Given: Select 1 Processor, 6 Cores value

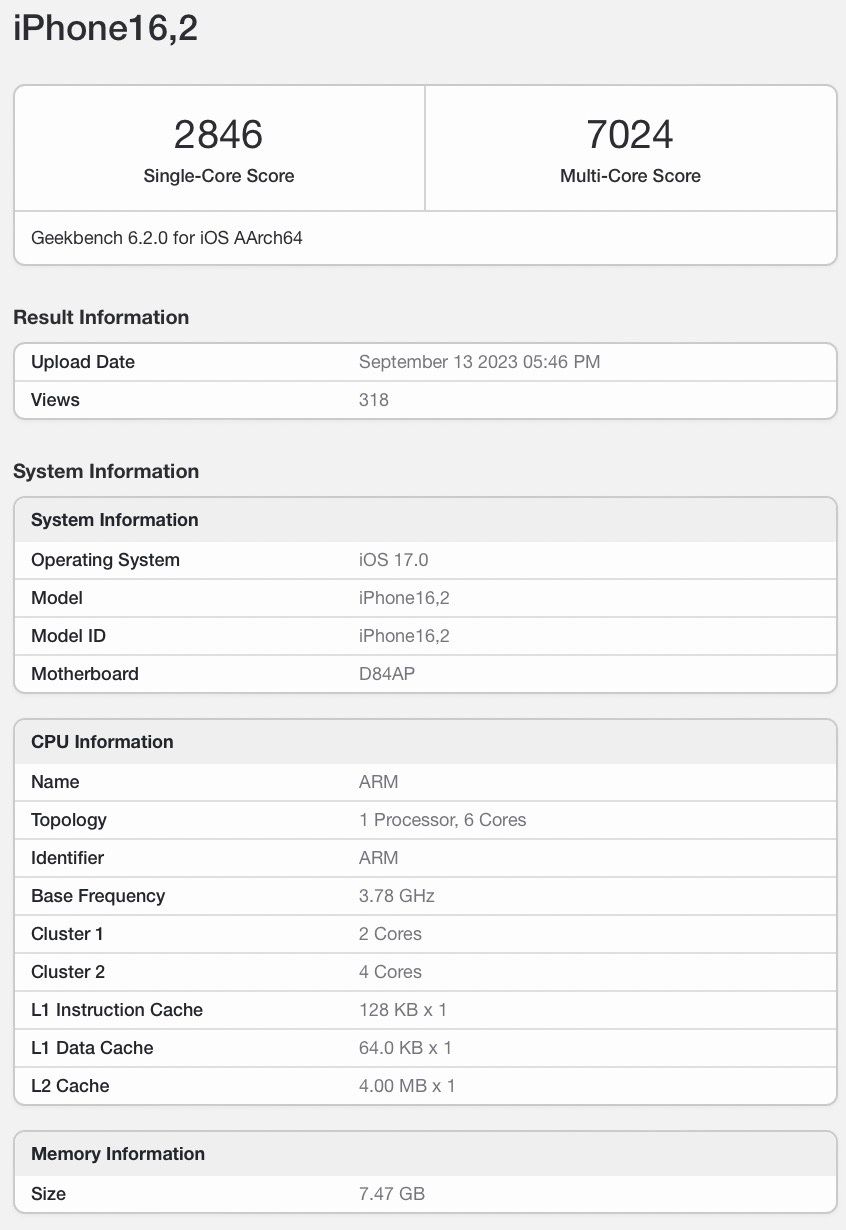Looking at the screenshot, I should [443, 820].
